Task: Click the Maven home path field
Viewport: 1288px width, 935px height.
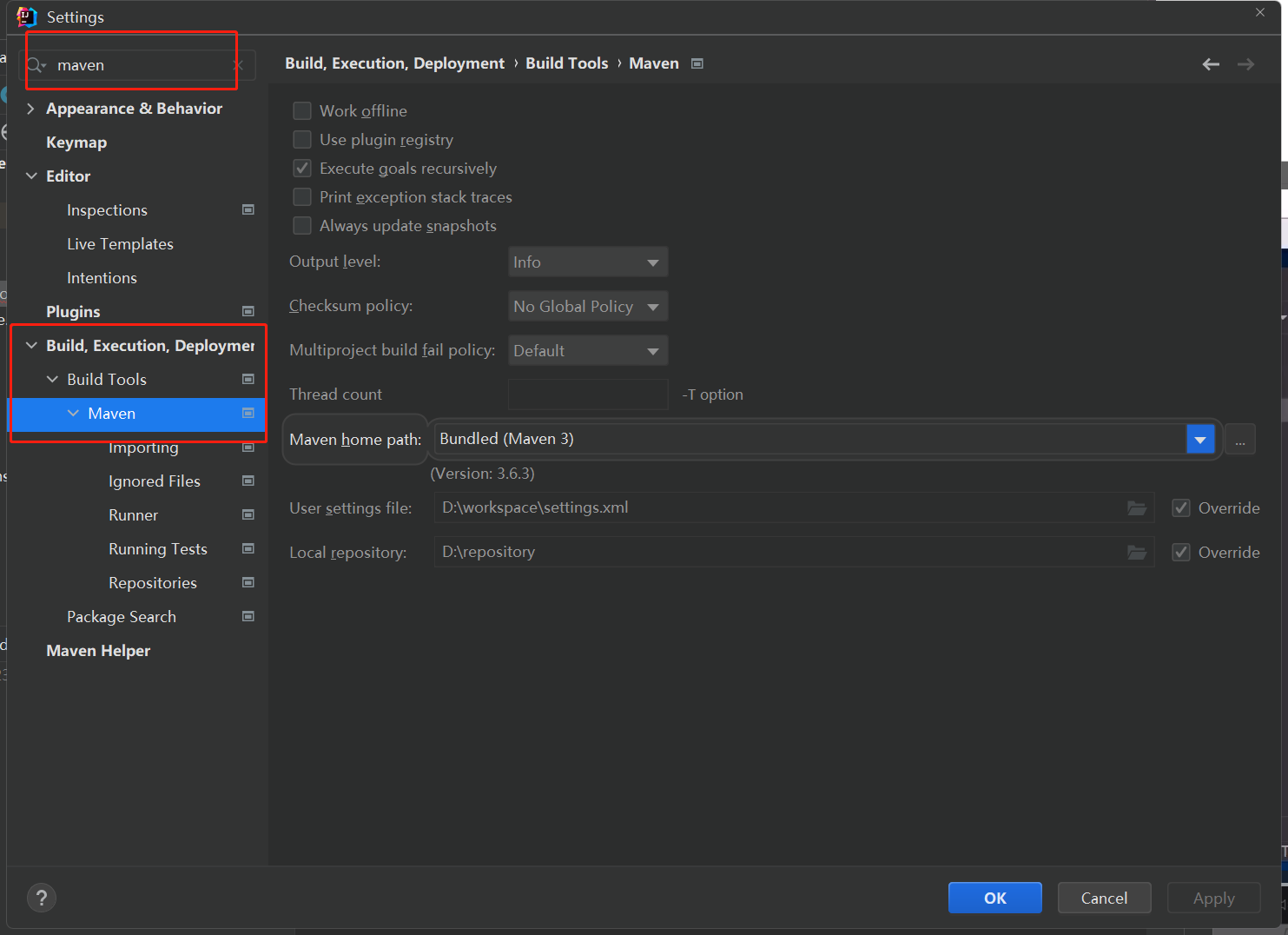Action: click(x=810, y=440)
